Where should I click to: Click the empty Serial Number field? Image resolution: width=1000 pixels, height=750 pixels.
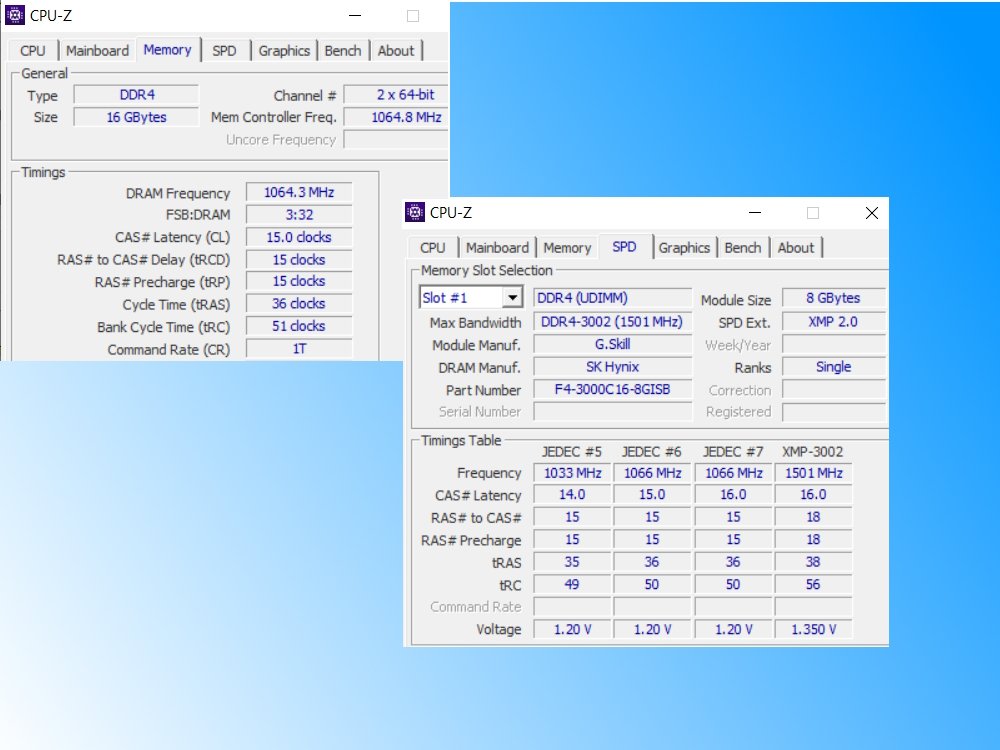point(612,412)
